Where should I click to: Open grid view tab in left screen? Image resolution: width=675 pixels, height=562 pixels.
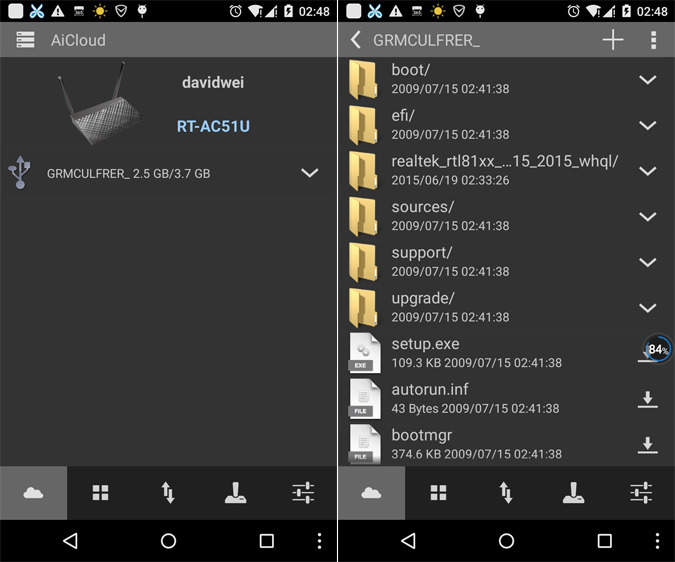click(x=100, y=492)
